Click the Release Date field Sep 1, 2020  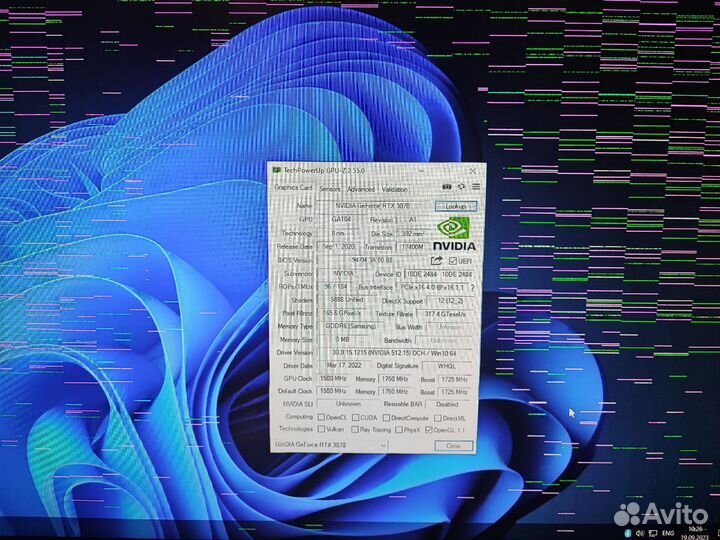(339, 247)
